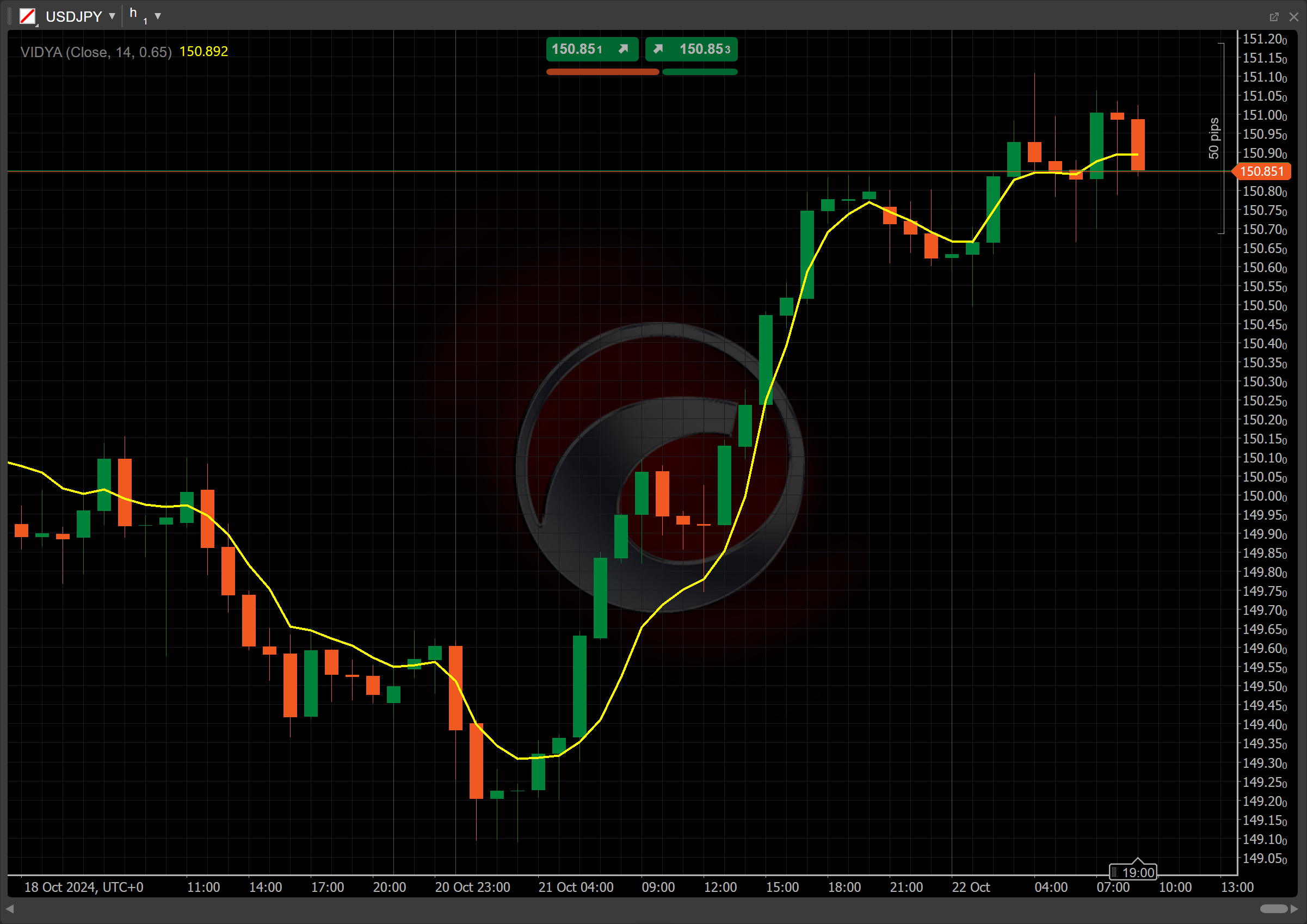Click the yellow VIDYA value 150.892
This screenshot has height=924, width=1307.
[x=203, y=52]
